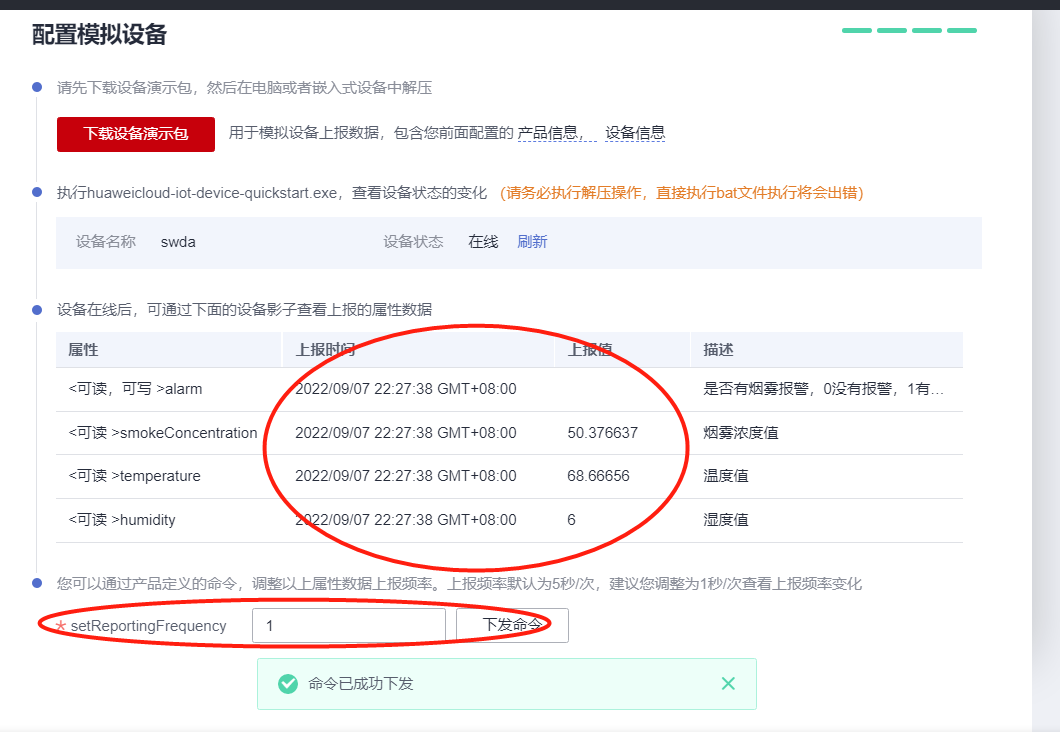Click the humidity property cell
The height and width of the screenshot is (753, 1060).
[122, 520]
